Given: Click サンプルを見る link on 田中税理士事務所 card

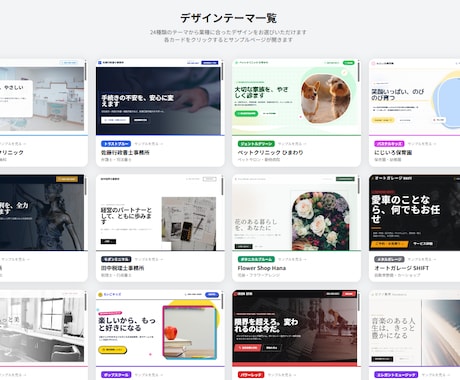Looking at the screenshot, I should [149, 259].
